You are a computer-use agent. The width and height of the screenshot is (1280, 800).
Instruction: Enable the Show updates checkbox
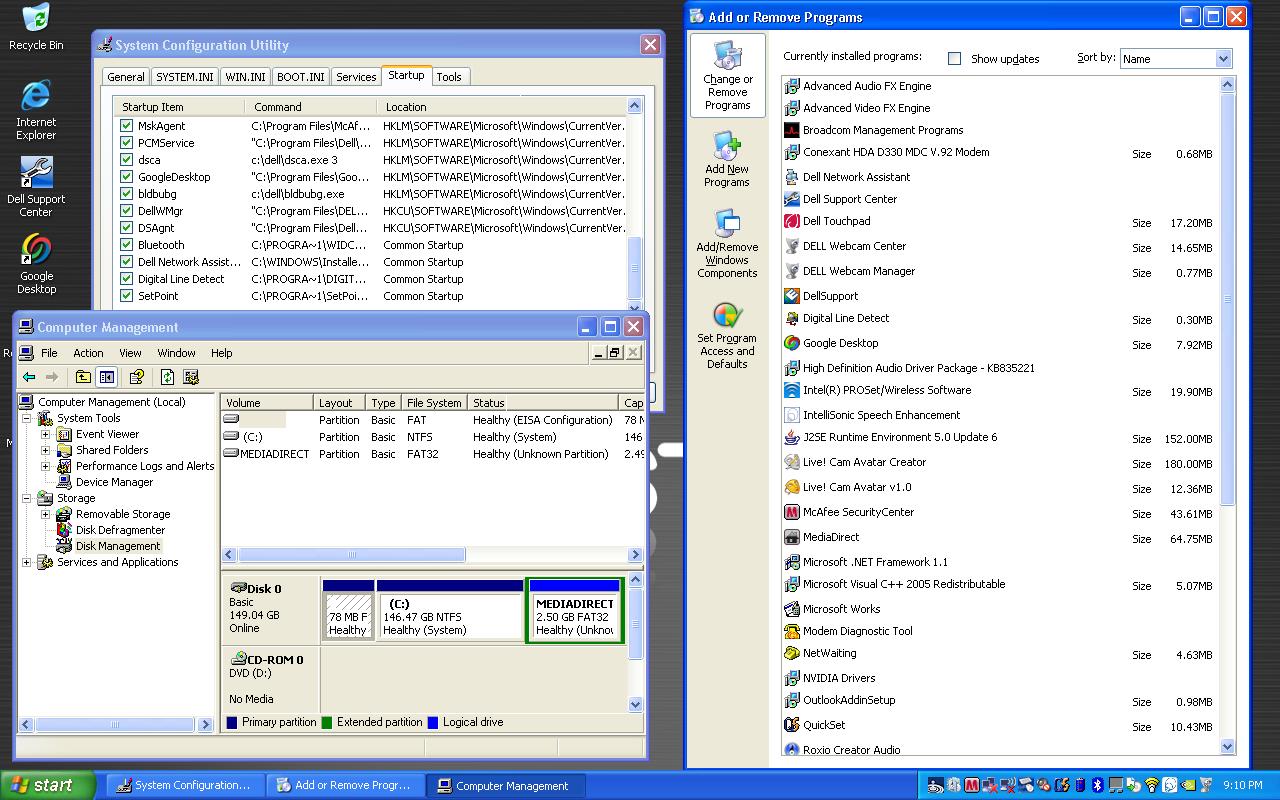point(954,59)
